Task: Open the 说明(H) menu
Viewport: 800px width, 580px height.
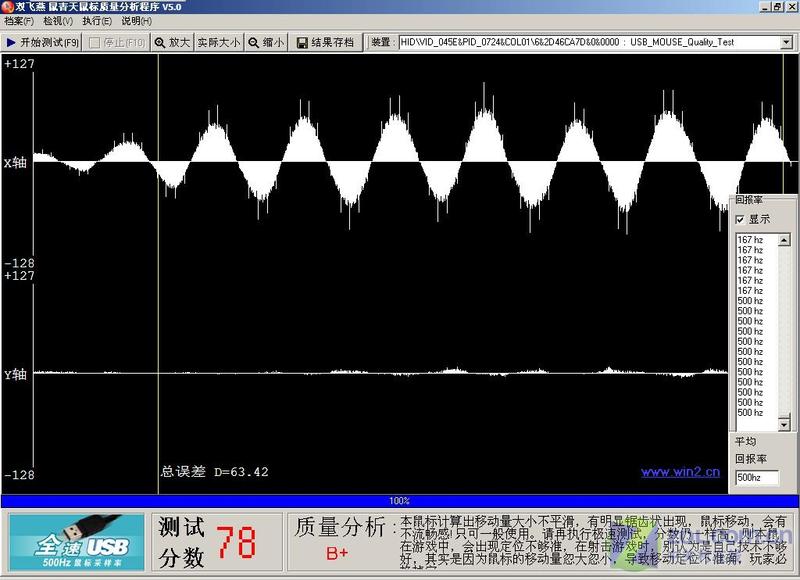Action: [x=136, y=21]
